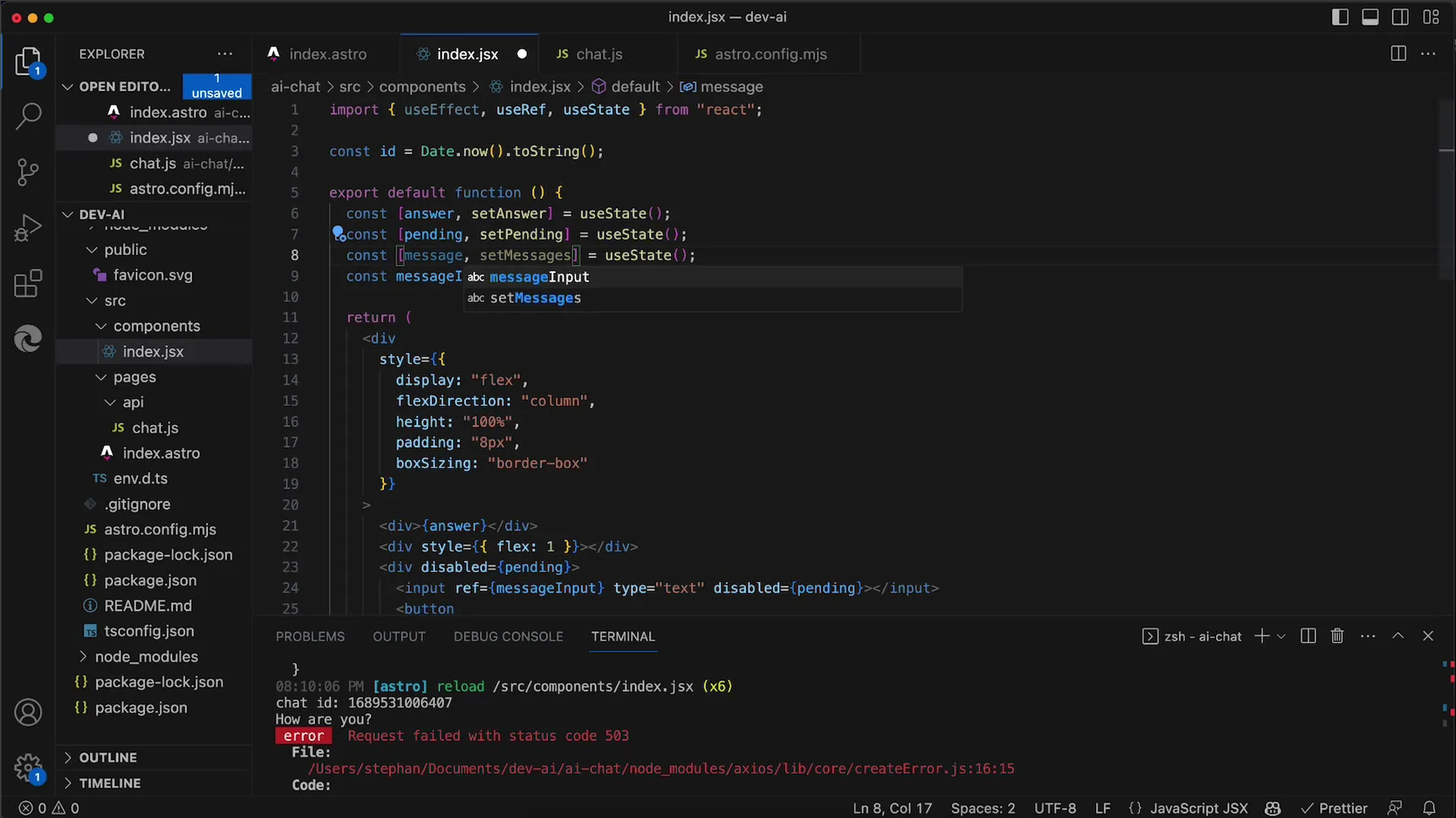This screenshot has height=818, width=1456.
Task: Open terminal panel more actions ellipsis
Action: click(1368, 636)
